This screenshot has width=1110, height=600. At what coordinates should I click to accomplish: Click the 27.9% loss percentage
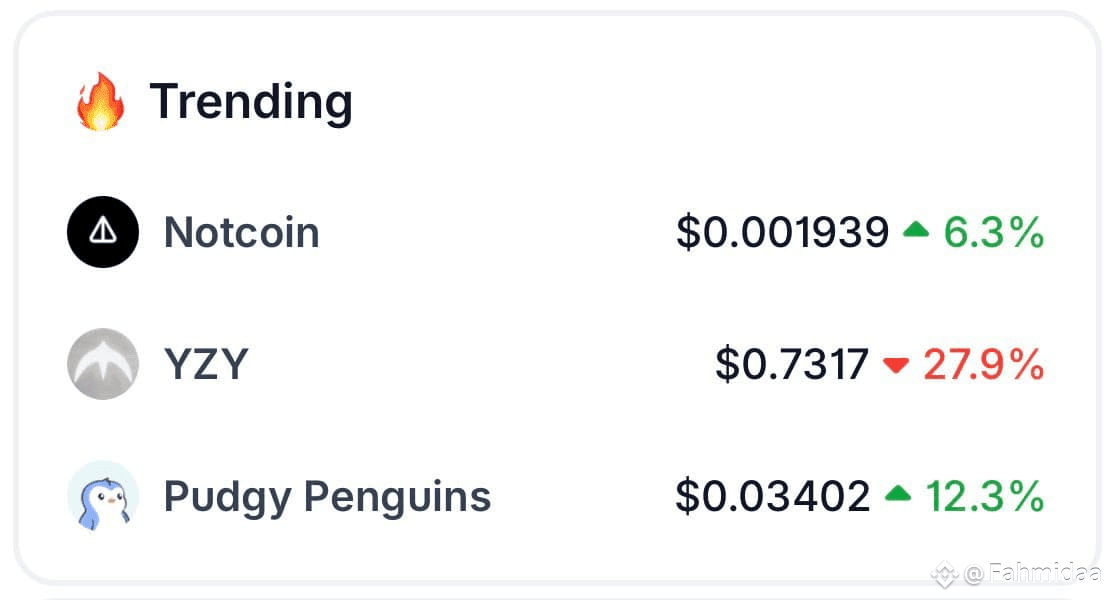click(x=984, y=364)
